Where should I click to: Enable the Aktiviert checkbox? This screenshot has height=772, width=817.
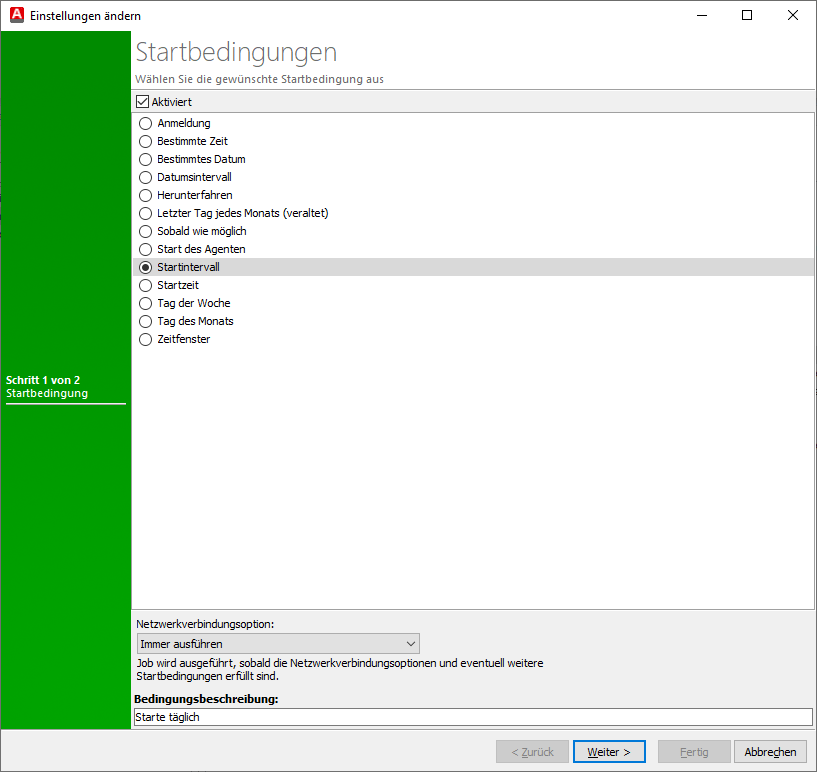[x=141, y=101]
